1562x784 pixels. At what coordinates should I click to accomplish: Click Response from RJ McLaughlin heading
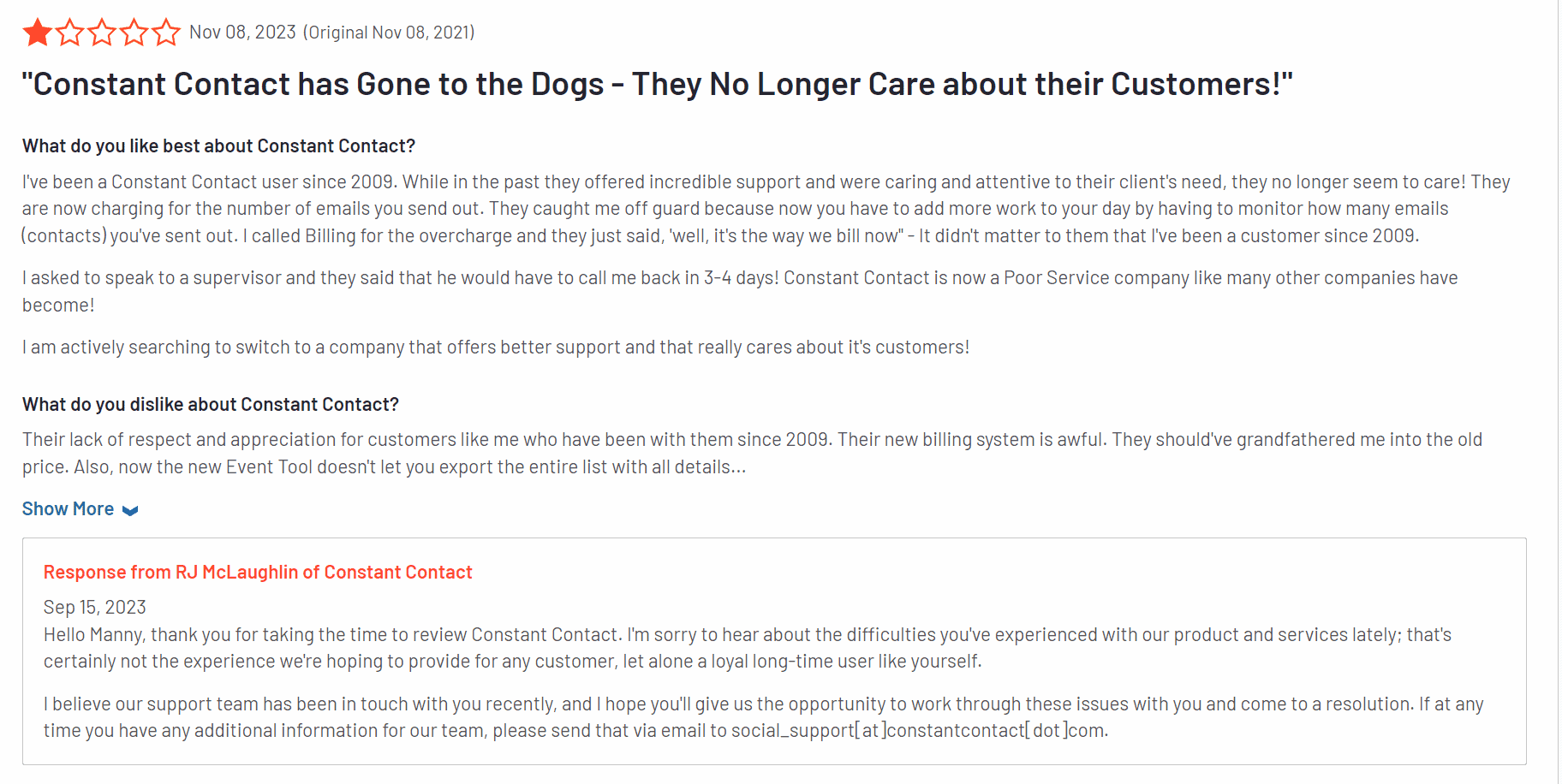[258, 572]
